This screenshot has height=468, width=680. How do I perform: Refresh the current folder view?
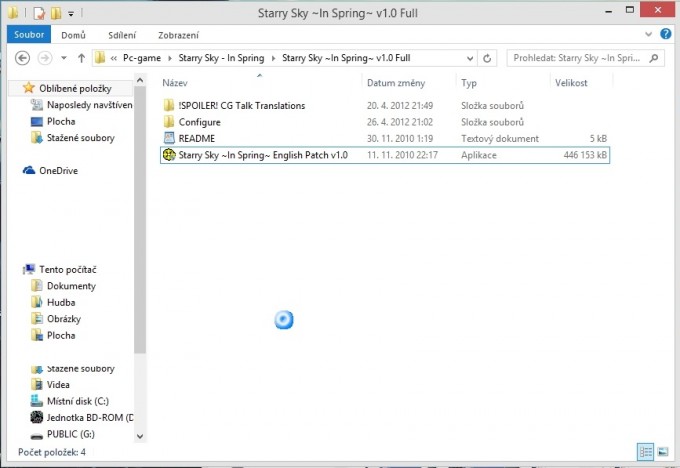click(487, 58)
